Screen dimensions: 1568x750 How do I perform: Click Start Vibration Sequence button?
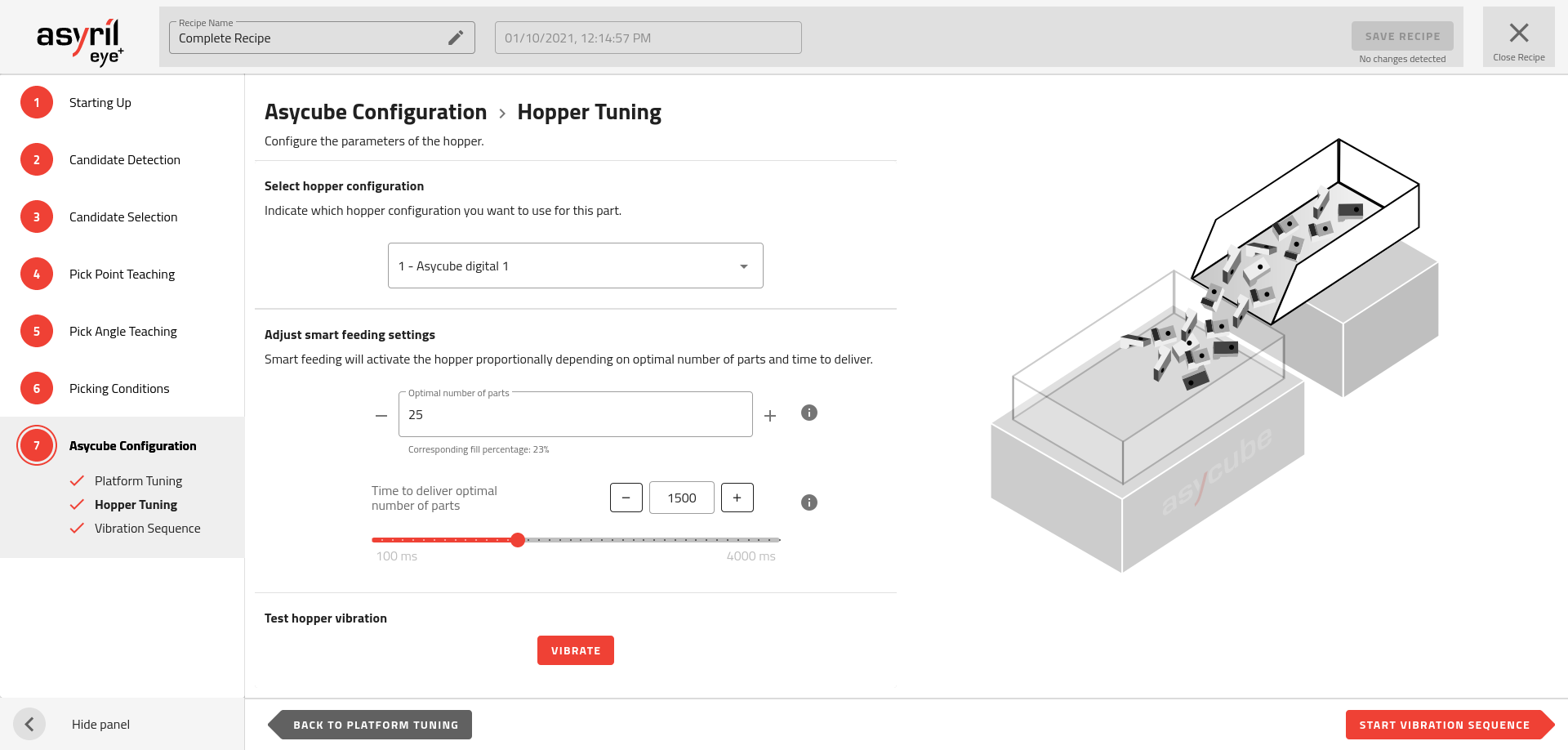click(1444, 725)
